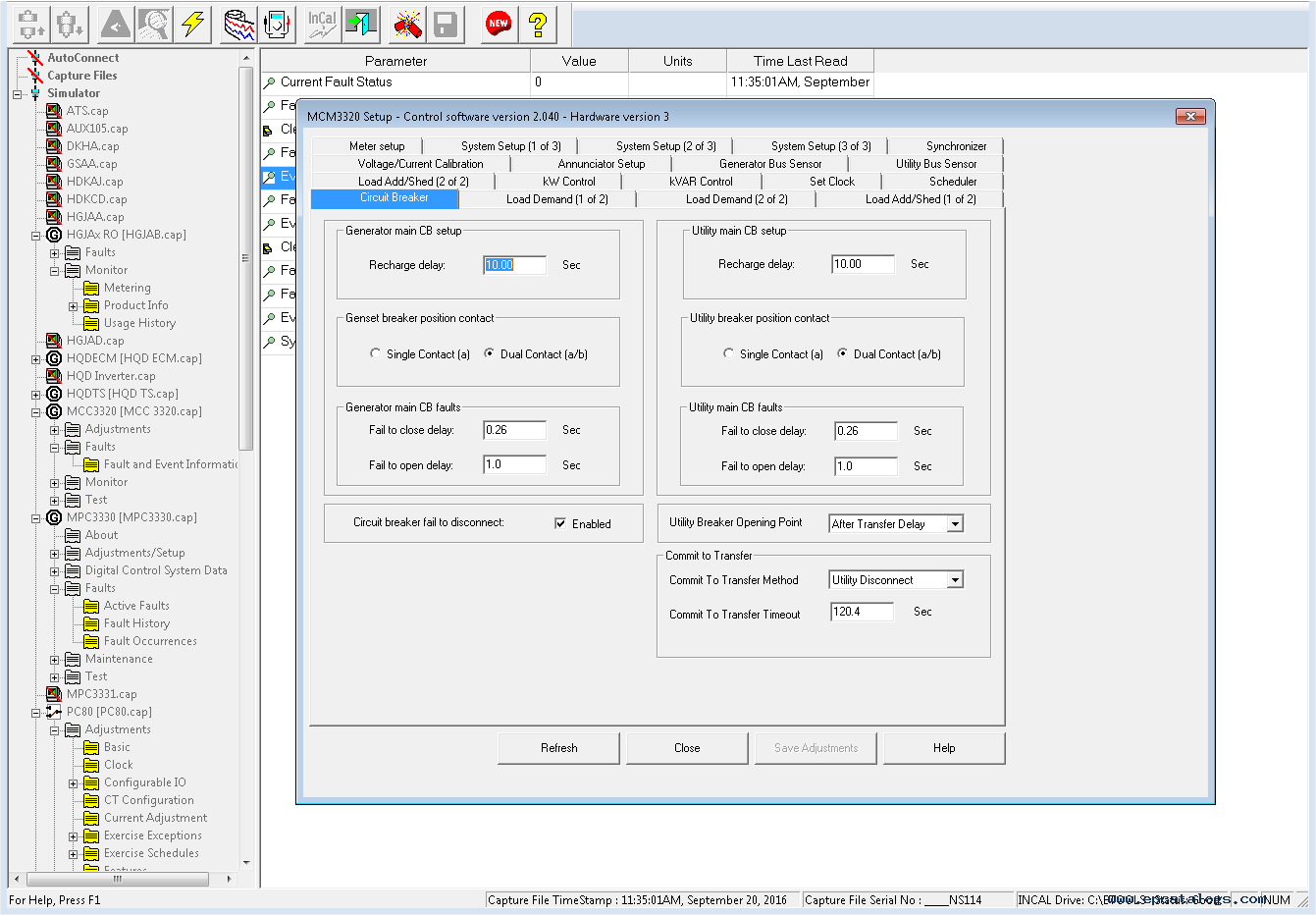
Task: Click the firecracker explosion toolbar icon
Action: tap(407, 24)
